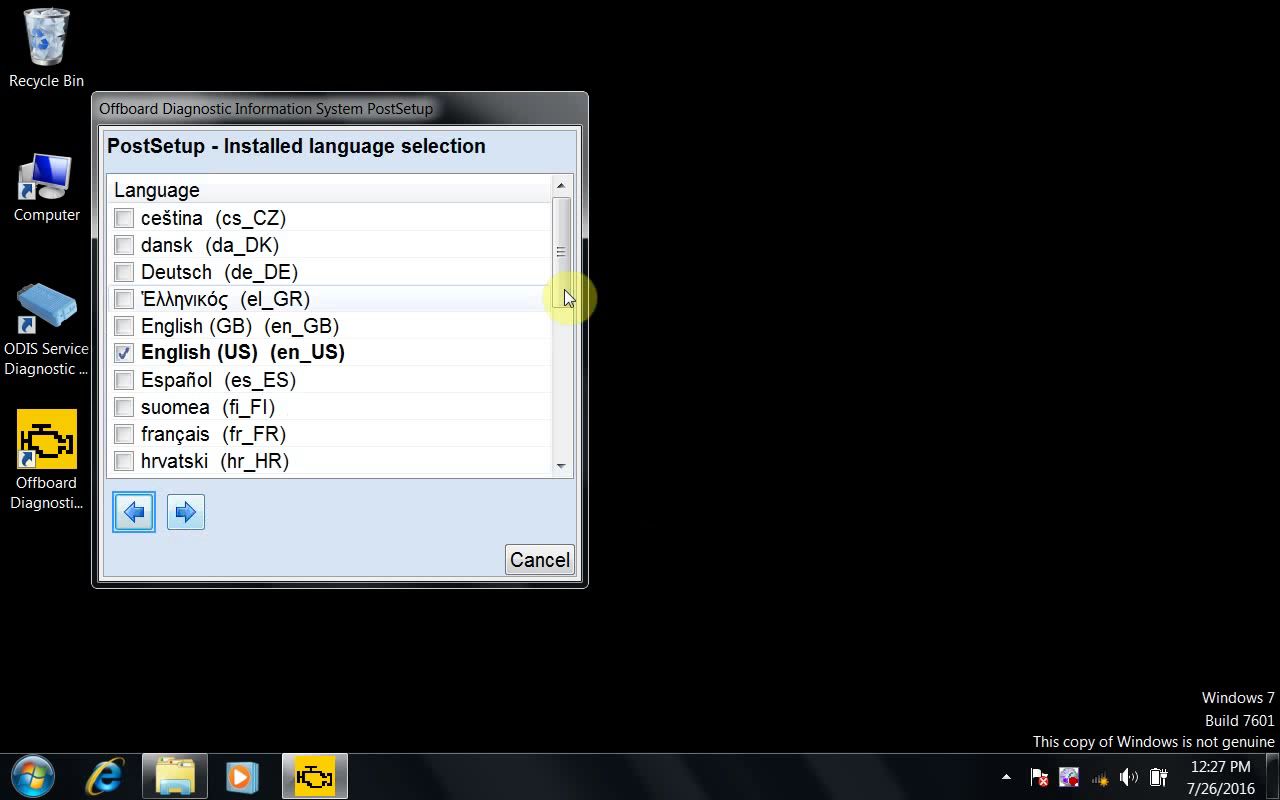Enable the Deutsch (de_DE) checkbox
Viewport: 1280px width, 800px height.
pyautogui.click(x=124, y=272)
